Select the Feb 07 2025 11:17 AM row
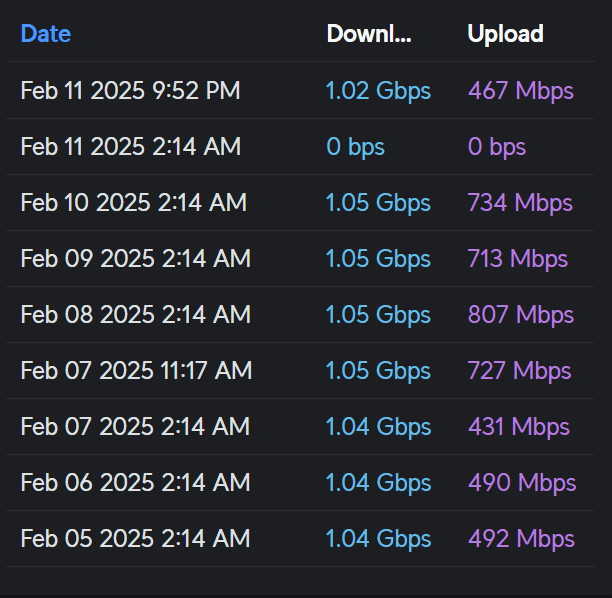The width and height of the screenshot is (612, 598). pos(300,370)
